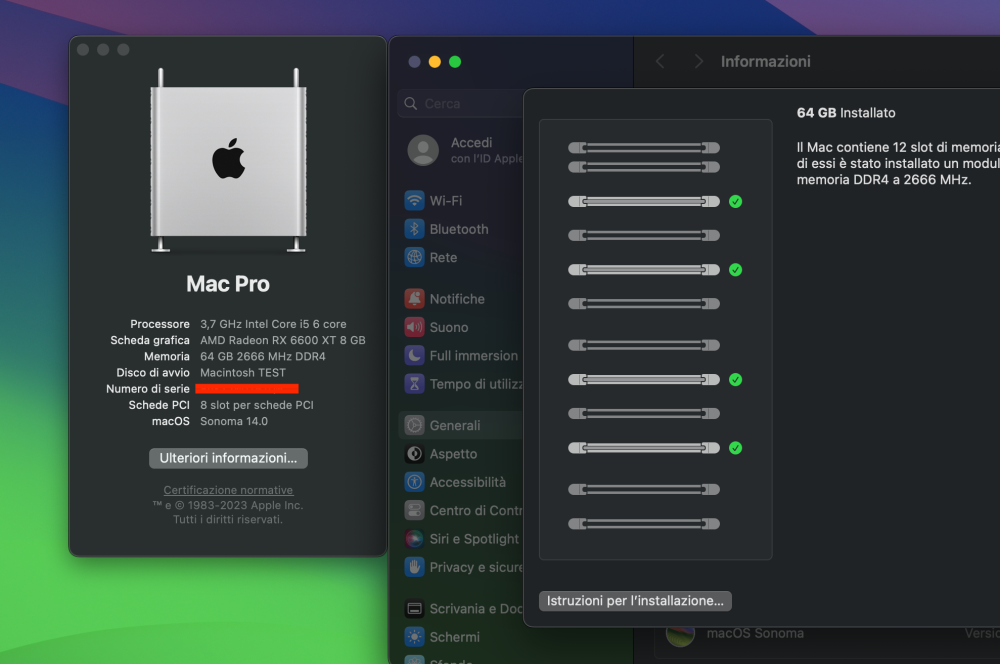The height and width of the screenshot is (664, 1000).
Task: Open Scrivania e Dock icon
Action: (x=415, y=609)
